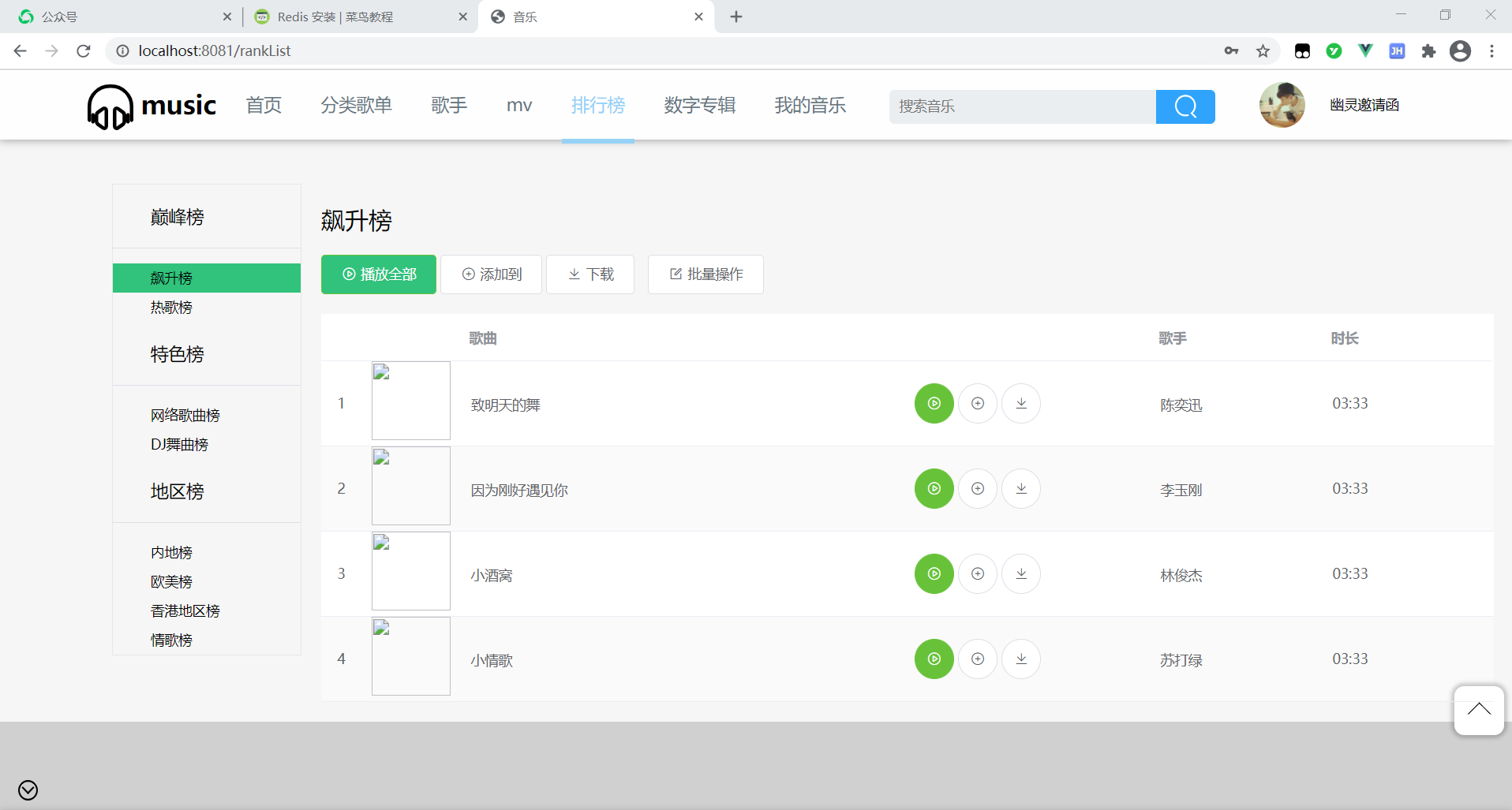Viewport: 1512px width, 810px height.
Task: Click the 添加到 button
Action: click(491, 274)
